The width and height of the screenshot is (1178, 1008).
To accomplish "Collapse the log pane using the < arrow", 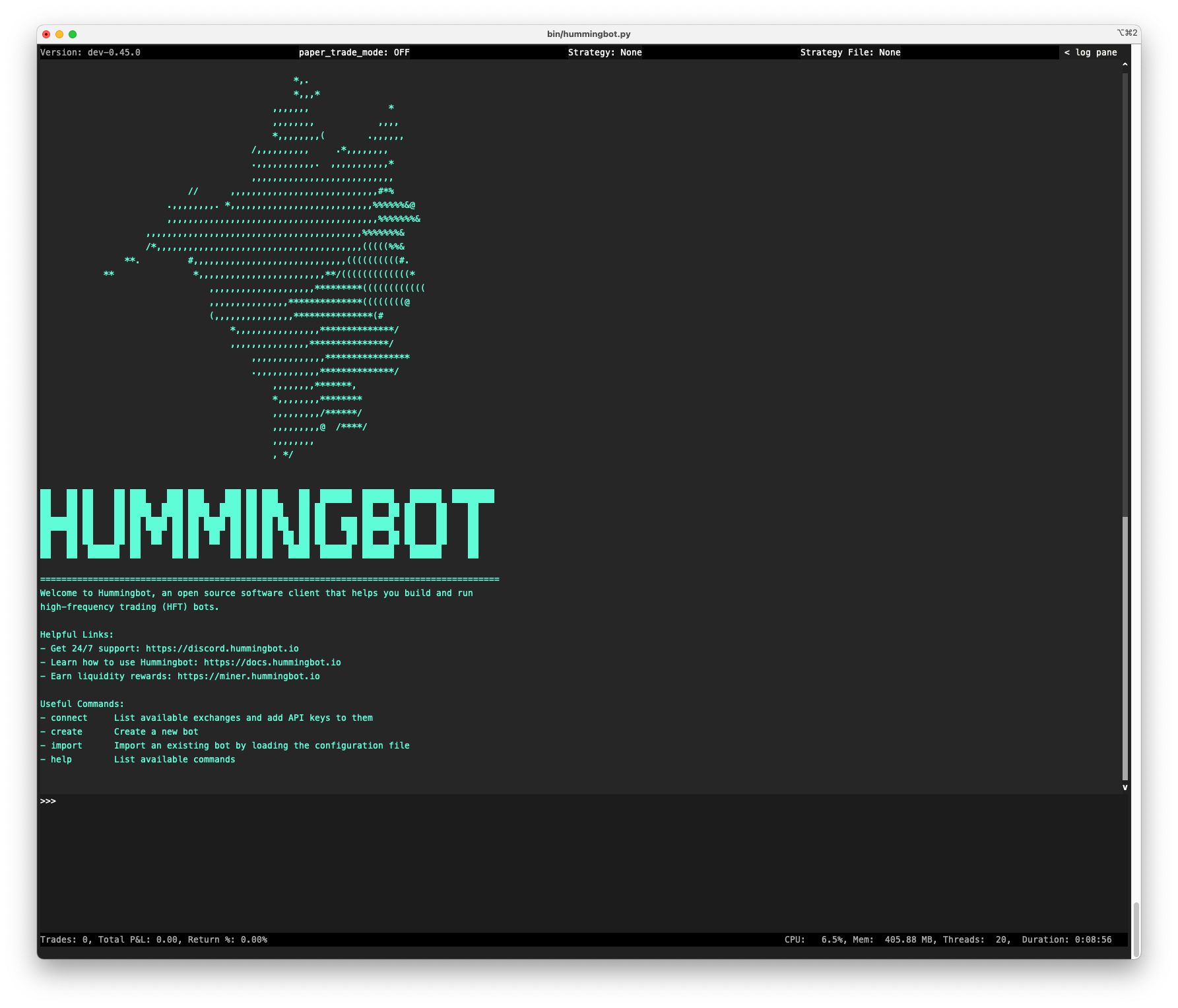I will (x=1068, y=52).
